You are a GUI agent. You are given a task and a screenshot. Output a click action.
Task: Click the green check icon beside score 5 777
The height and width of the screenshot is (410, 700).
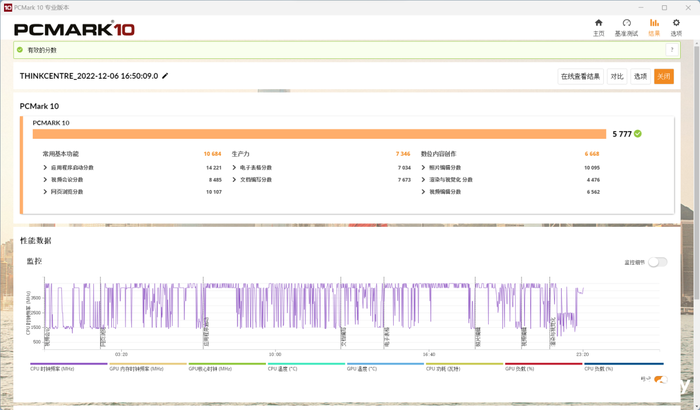click(637, 133)
